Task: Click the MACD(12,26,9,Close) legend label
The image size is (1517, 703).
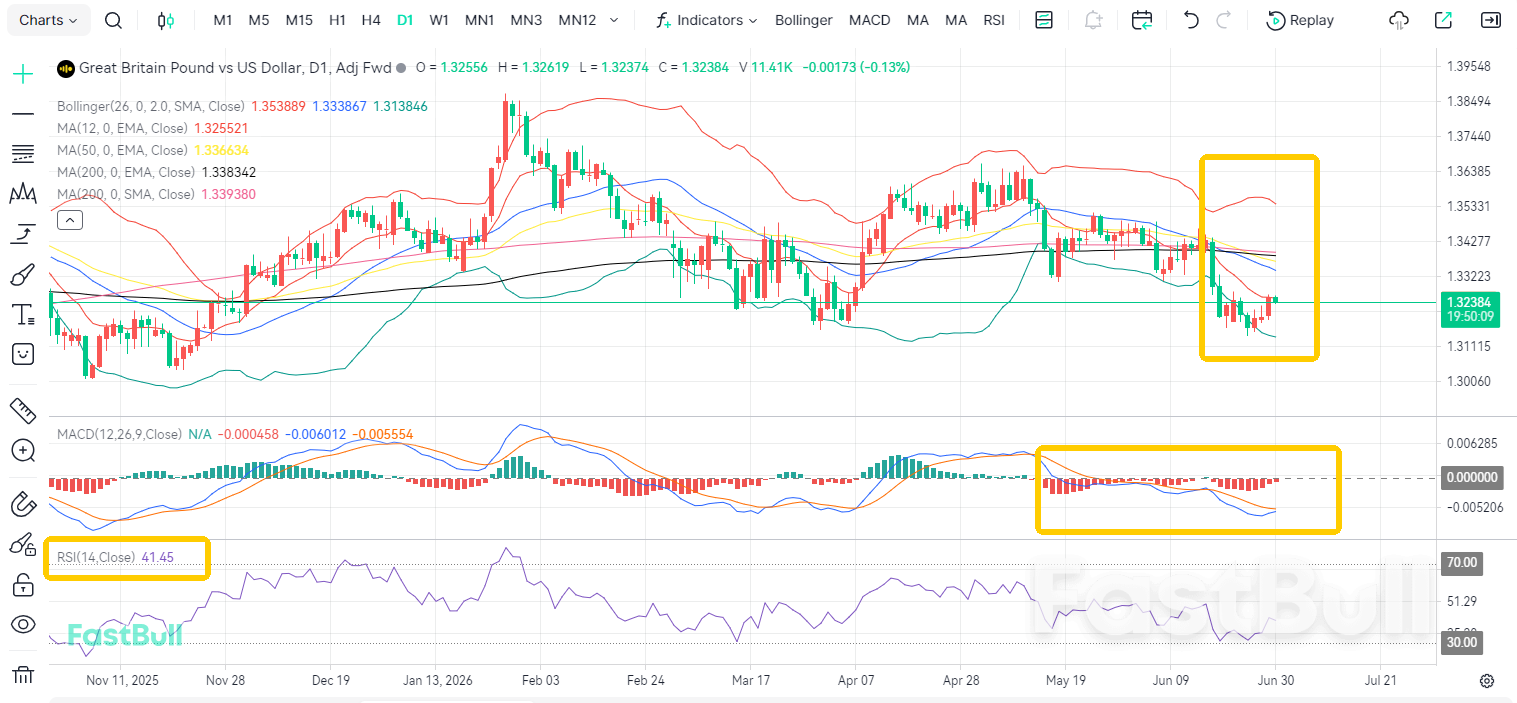Action: pos(119,434)
